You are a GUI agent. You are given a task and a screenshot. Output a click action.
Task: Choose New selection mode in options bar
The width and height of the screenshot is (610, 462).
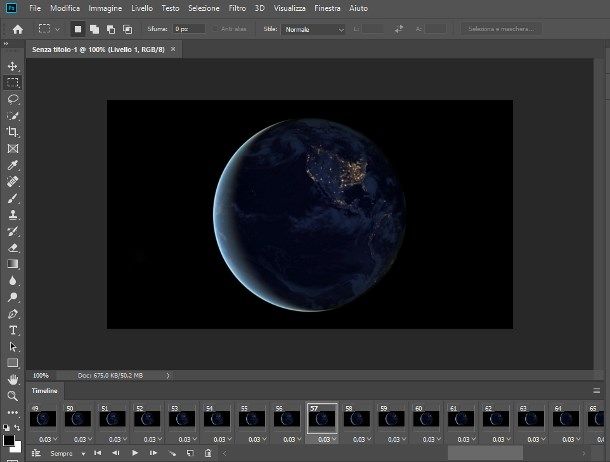(x=78, y=29)
